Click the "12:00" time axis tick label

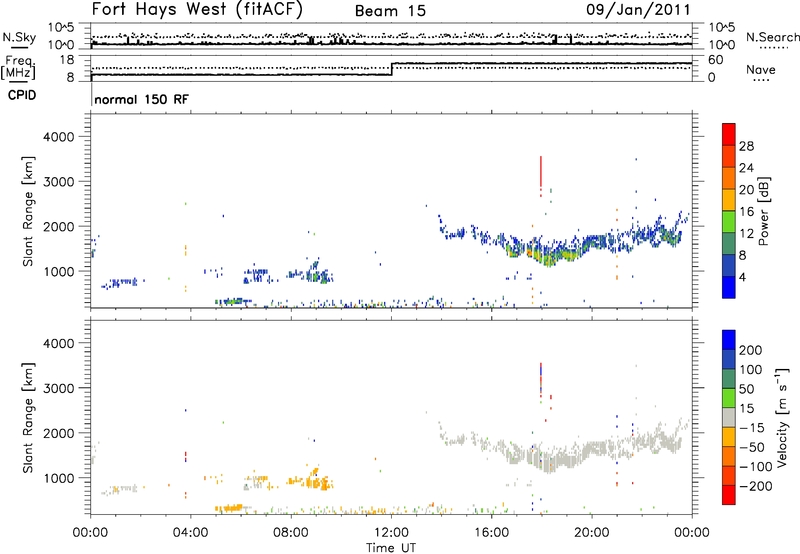pyautogui.click(x=391, y=533)
